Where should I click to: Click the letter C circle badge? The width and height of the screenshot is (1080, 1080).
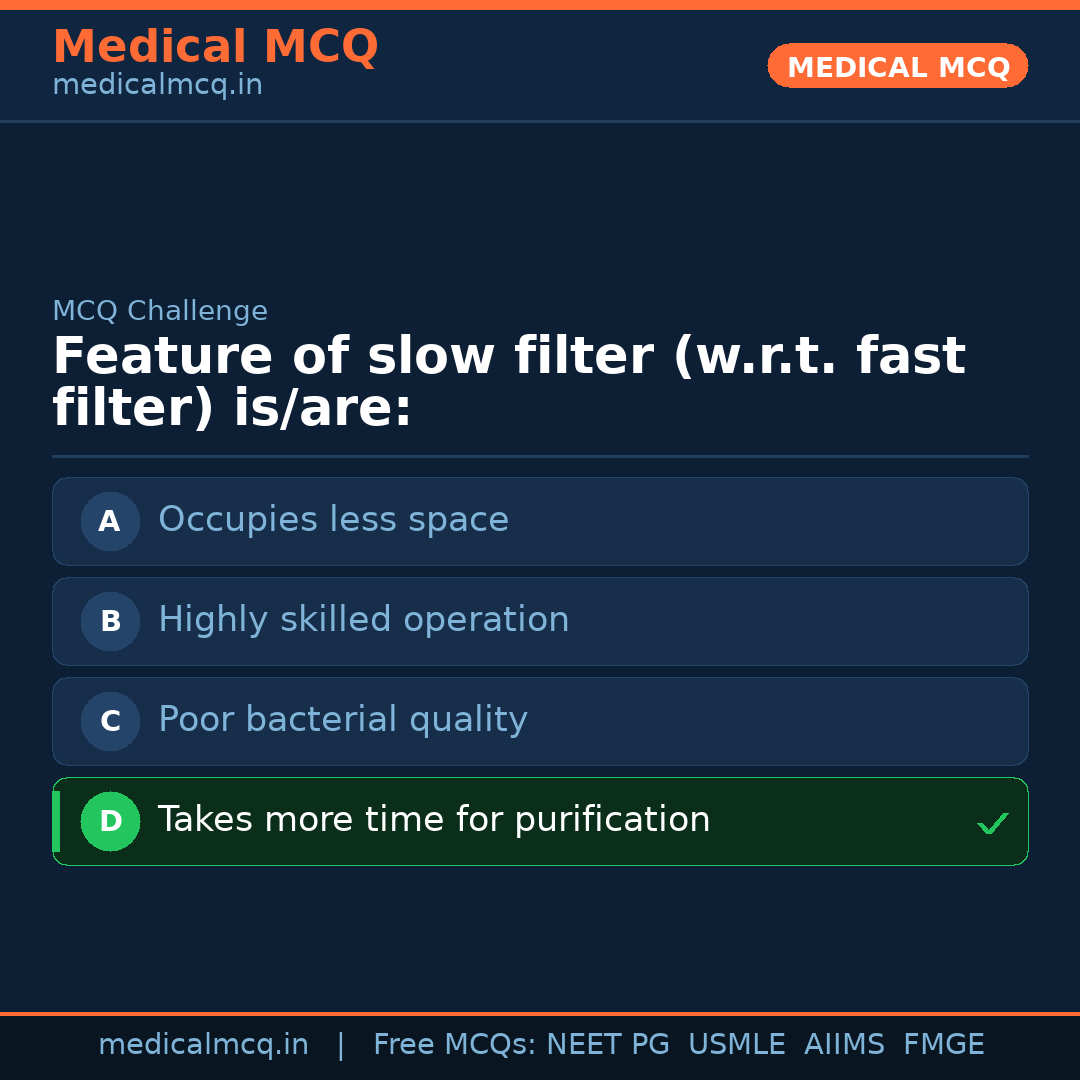click(x=110, y=721)
